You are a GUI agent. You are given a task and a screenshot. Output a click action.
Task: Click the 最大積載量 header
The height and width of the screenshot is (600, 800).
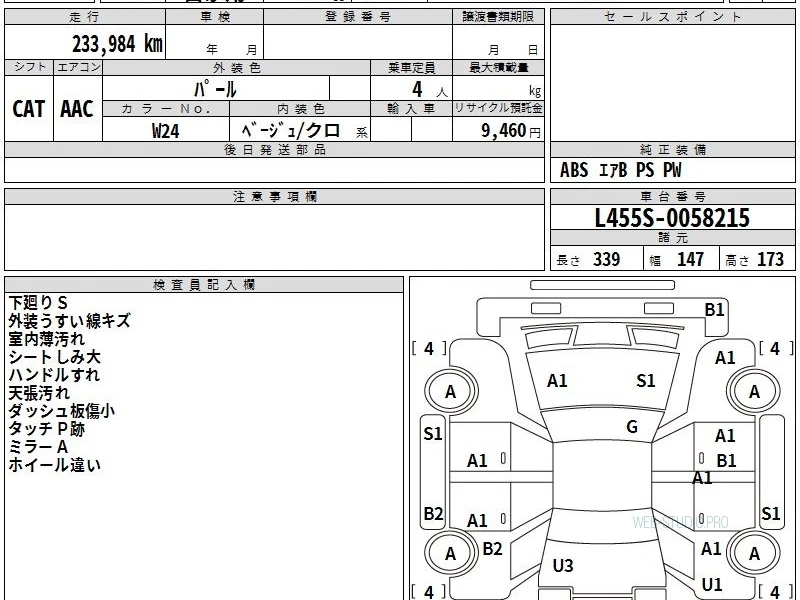[x=498, y=68]
